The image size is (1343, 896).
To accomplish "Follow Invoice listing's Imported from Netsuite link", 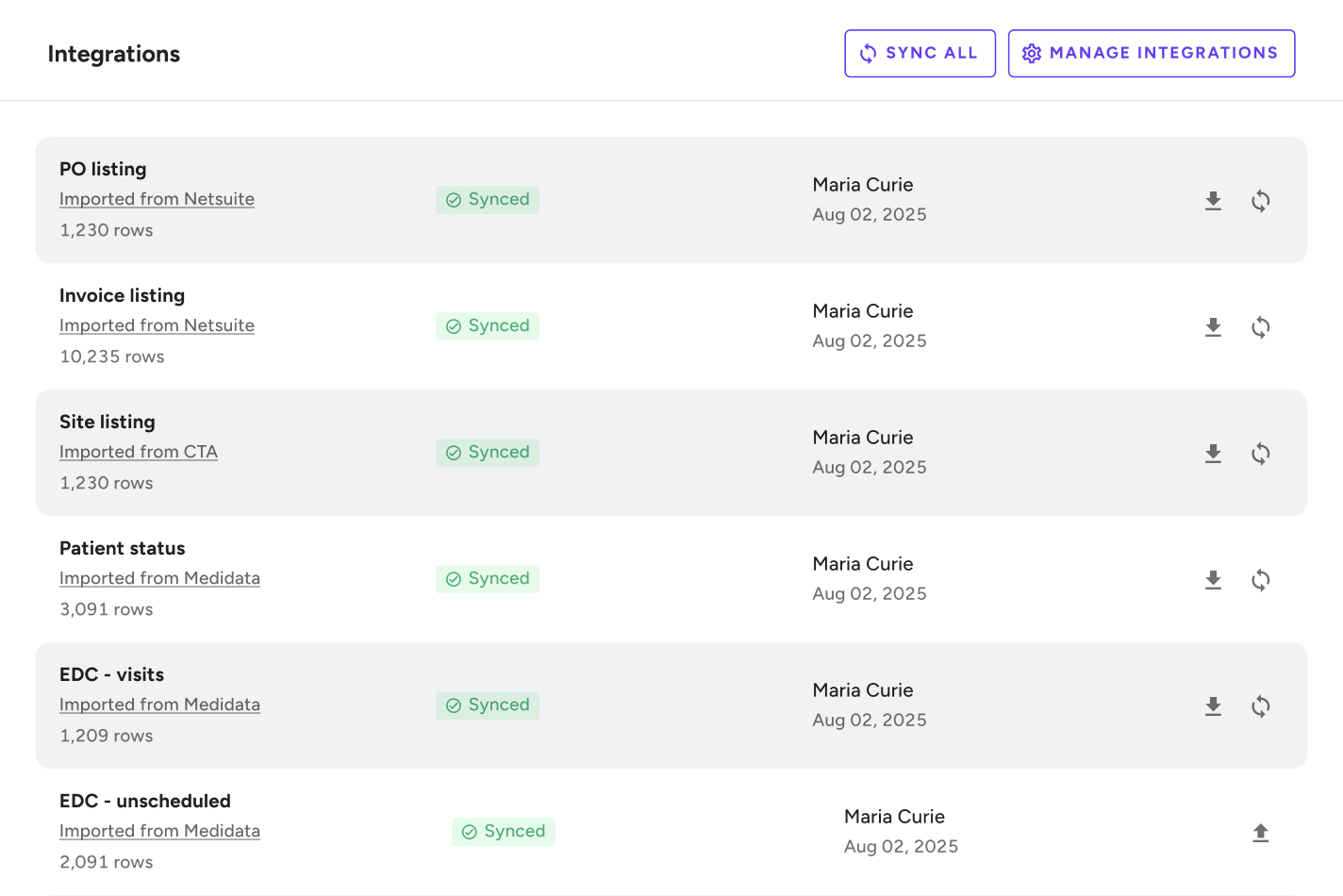I will click(x=157, y=325).
